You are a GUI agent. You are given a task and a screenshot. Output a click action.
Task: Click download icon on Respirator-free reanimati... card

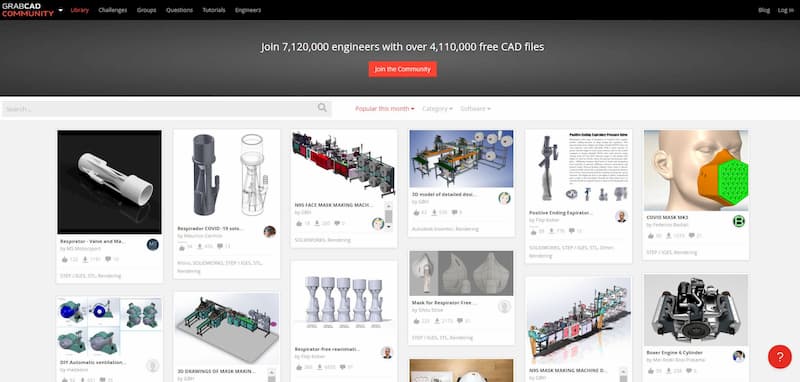click(320, 367)
